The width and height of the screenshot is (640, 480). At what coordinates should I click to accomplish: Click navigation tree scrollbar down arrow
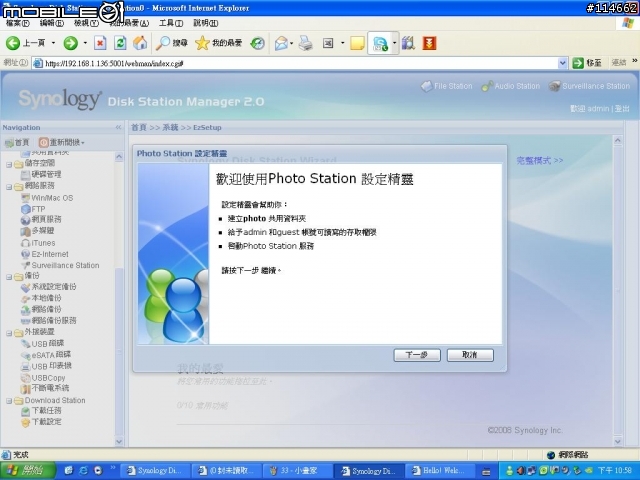click(x=119, y=441)
